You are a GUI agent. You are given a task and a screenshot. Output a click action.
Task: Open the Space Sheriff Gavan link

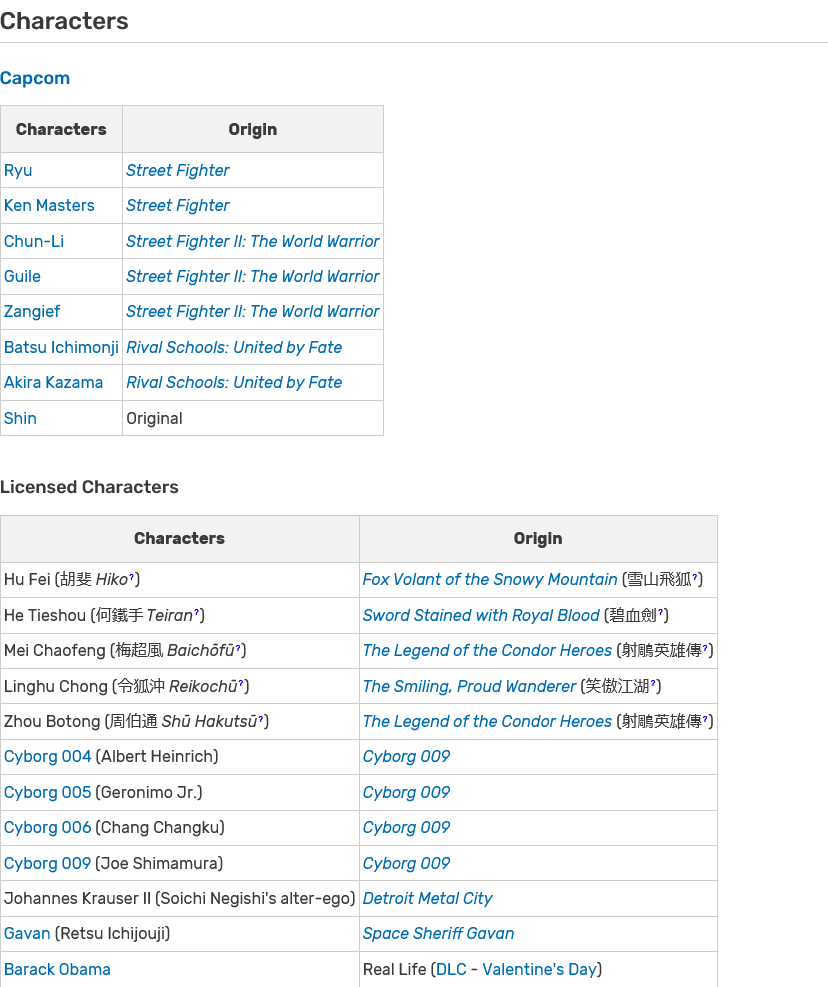[x=438, y=934]
